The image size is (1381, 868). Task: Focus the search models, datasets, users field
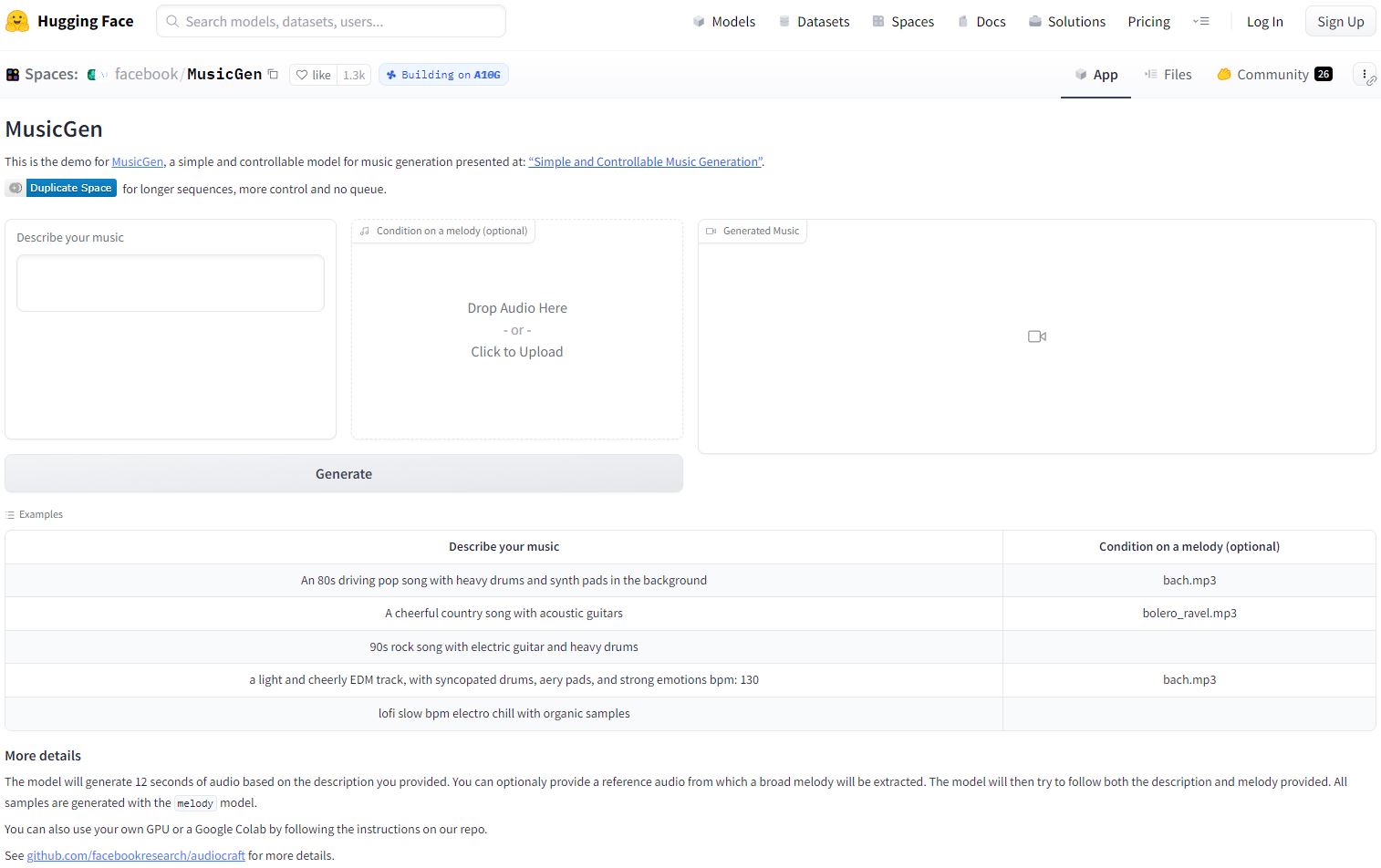point(331,21)
